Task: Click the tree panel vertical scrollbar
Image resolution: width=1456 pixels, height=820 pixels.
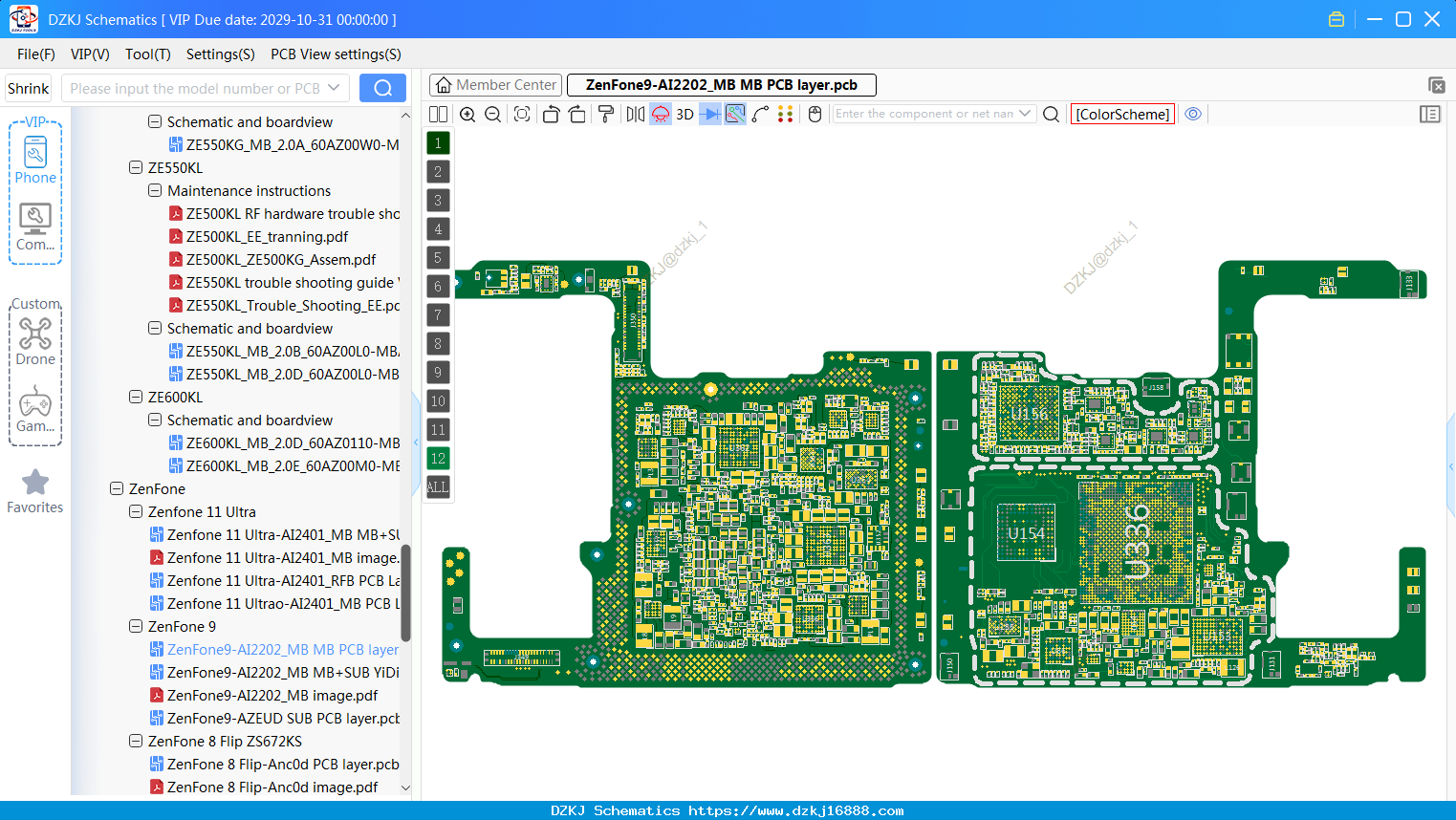Action: click(x=405, y=593)
